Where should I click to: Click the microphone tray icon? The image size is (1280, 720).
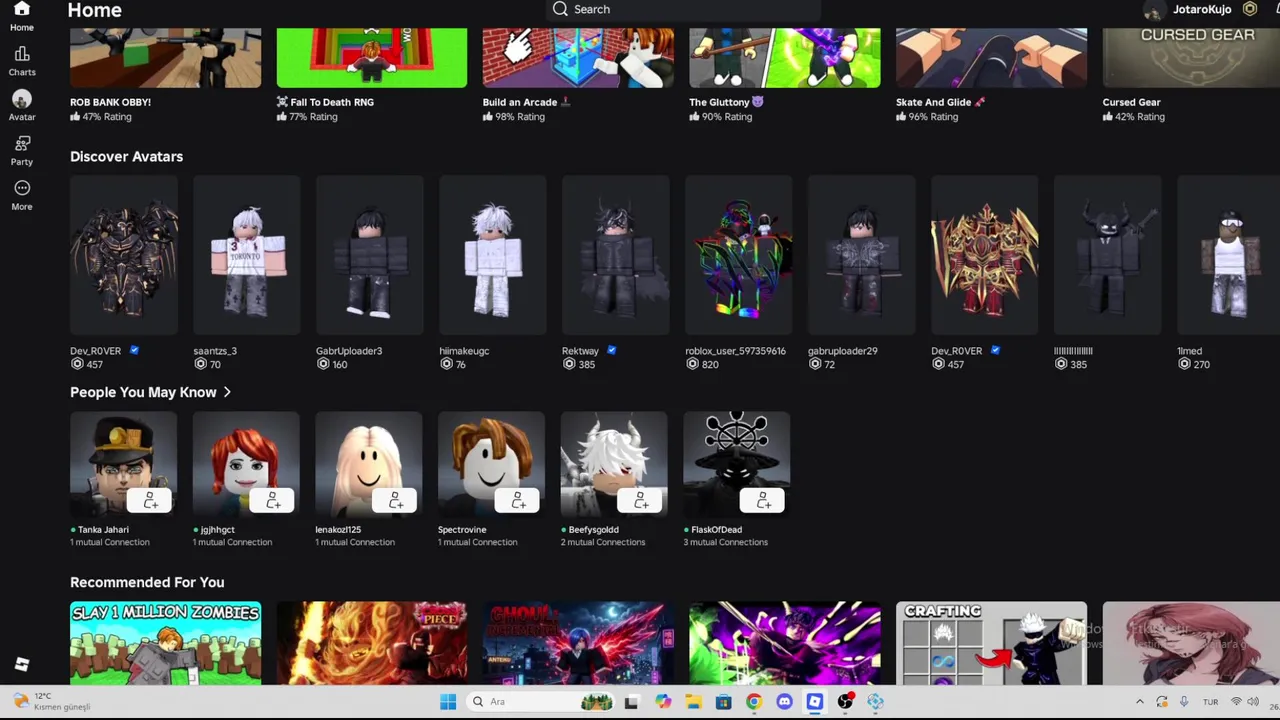click(1184, 702)
